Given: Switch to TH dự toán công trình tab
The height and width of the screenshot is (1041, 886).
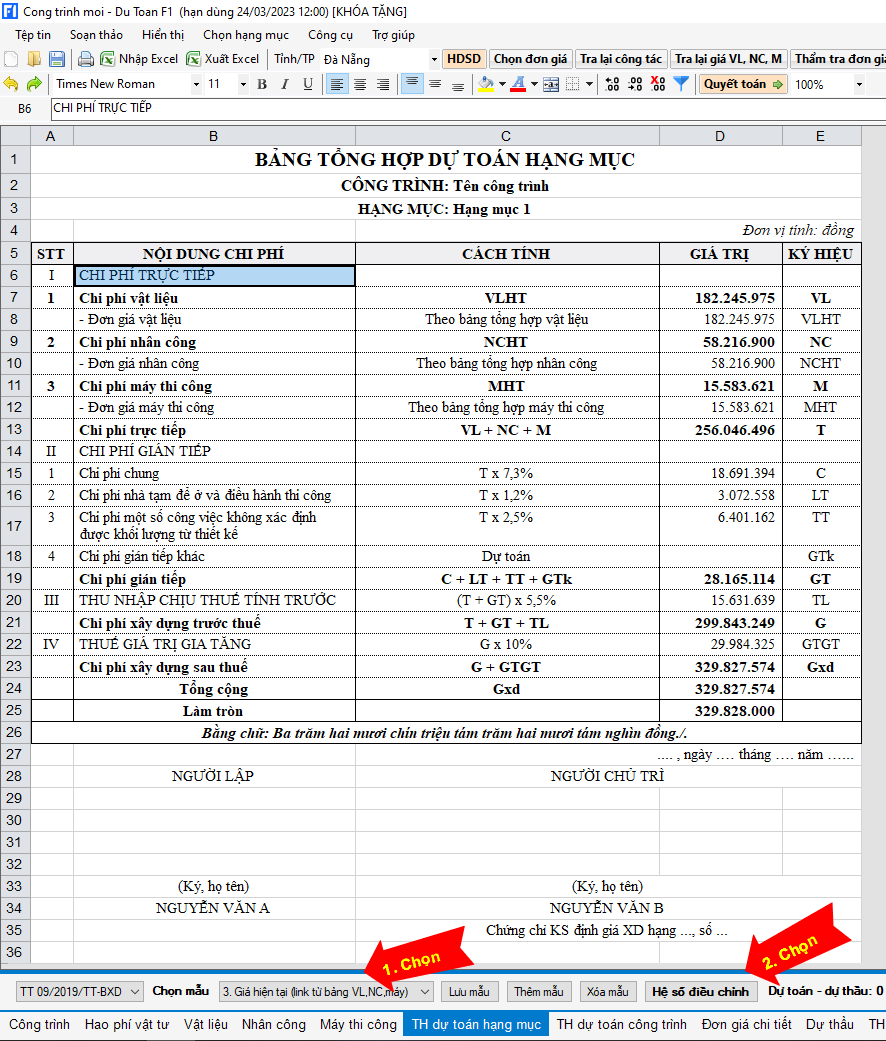Looking at the screenshot, I should (622, 1024).
